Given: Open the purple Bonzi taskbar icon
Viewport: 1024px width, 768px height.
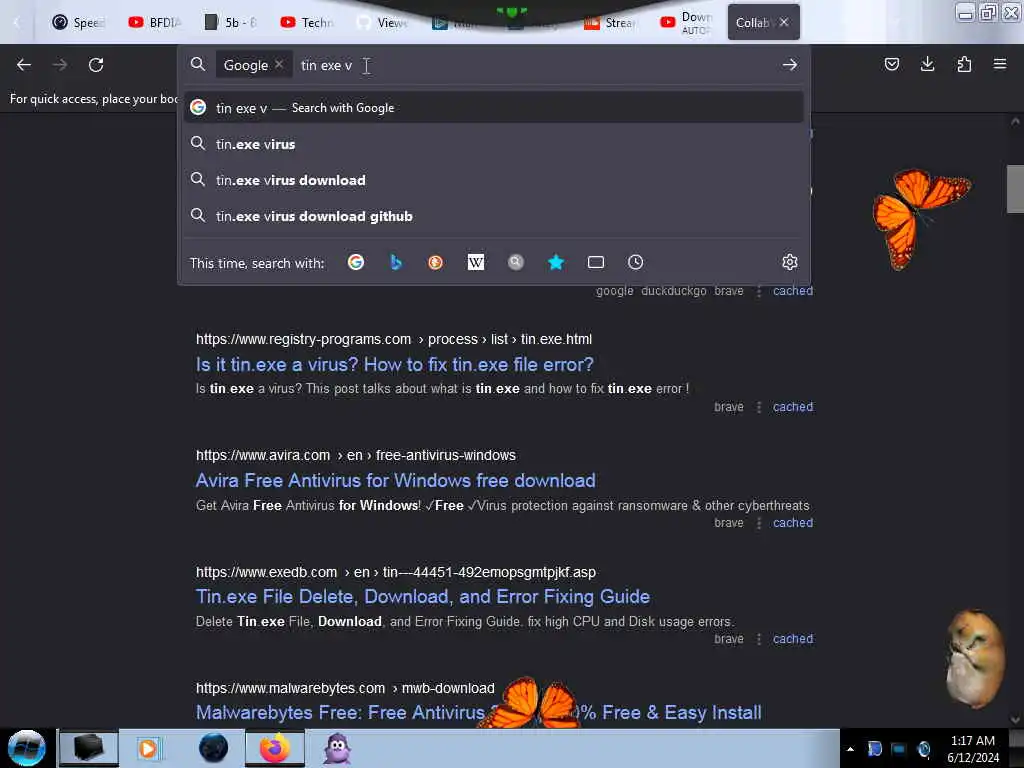Looking at the screenshot, I should click(x=338, y=748).
